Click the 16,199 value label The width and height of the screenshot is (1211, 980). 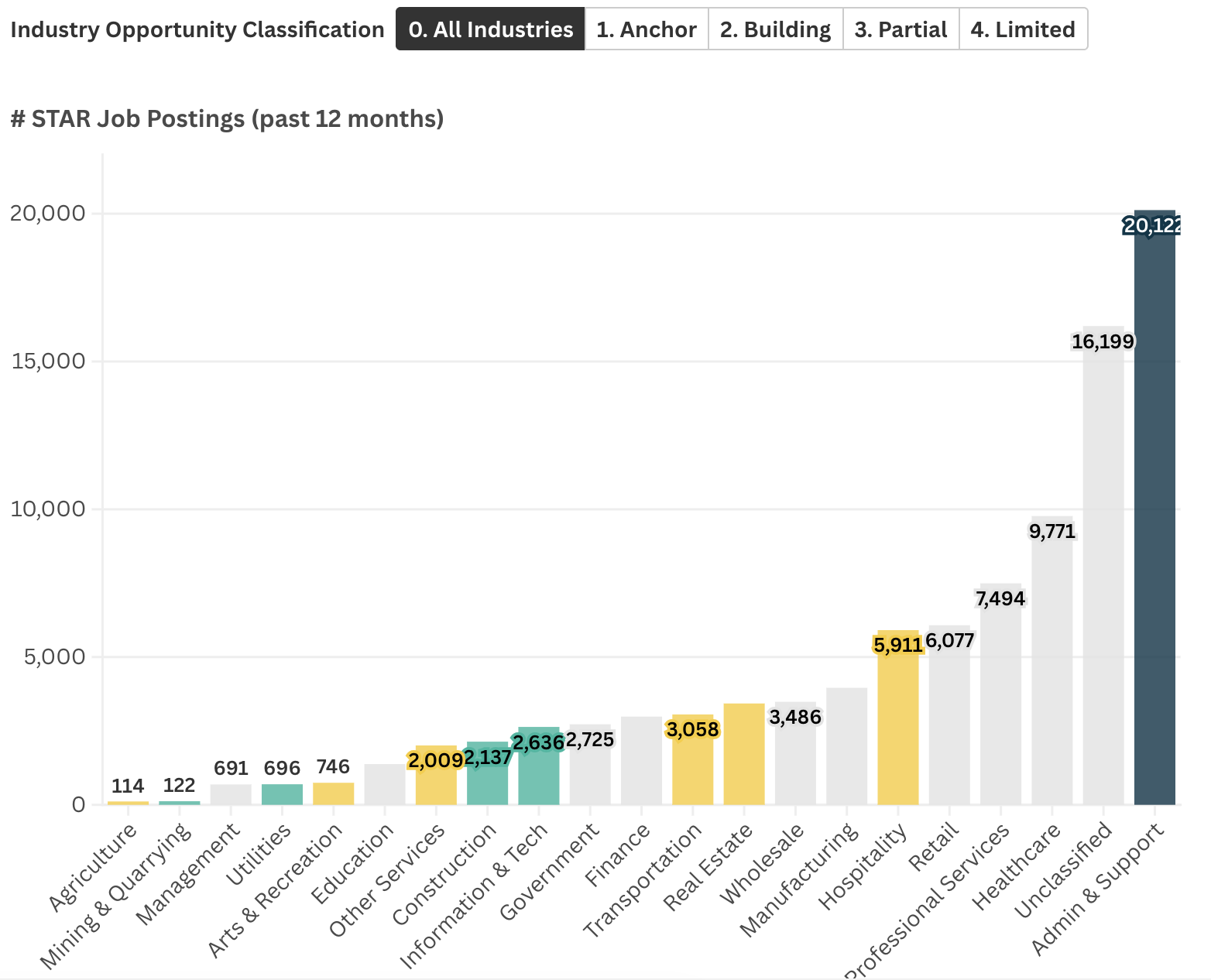tap(1103, 341)
